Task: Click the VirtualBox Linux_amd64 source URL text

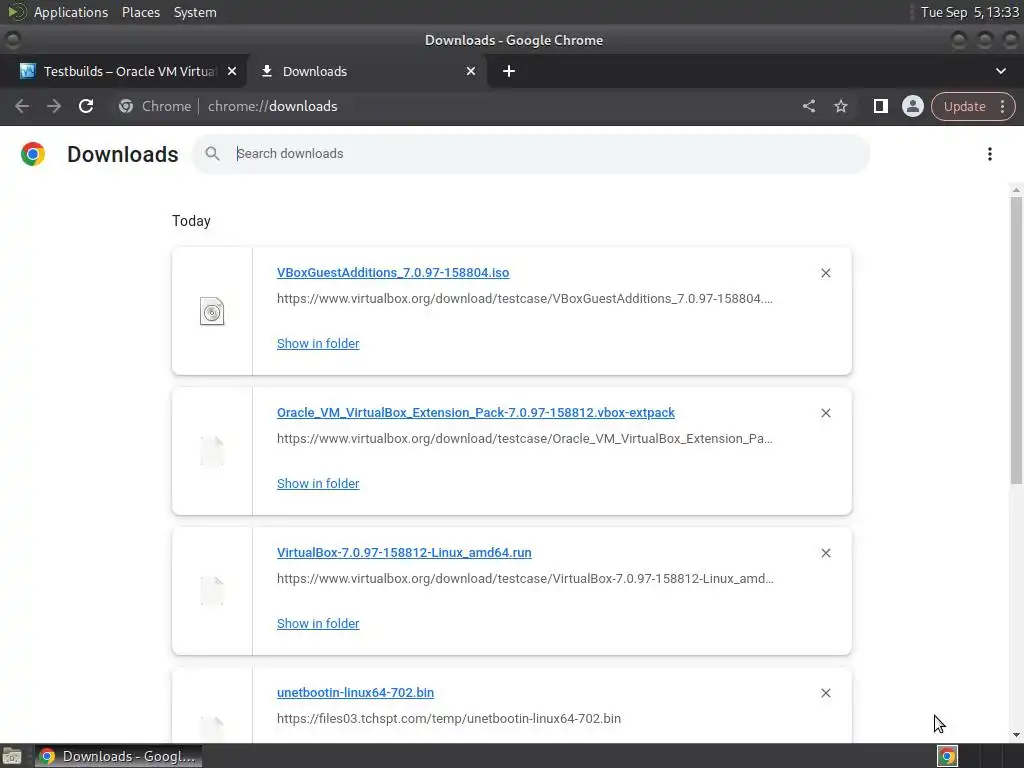Action: [525, 579]
